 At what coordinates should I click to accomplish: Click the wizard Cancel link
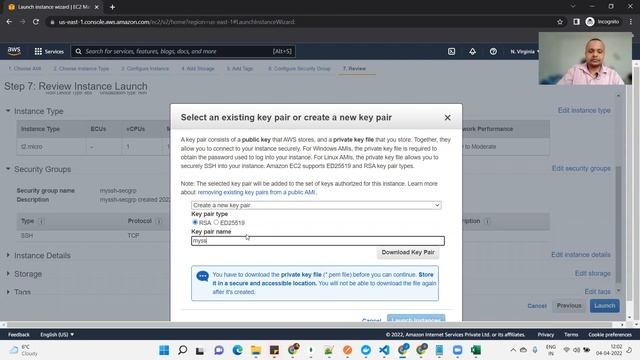click(537, 306)
